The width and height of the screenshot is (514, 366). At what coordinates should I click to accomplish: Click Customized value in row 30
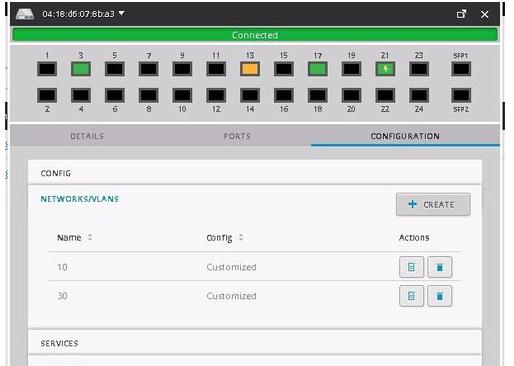[231, 296]
